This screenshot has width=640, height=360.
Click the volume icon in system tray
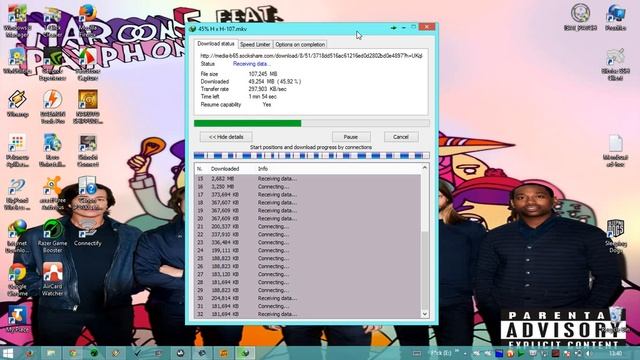tap(588, 353)
